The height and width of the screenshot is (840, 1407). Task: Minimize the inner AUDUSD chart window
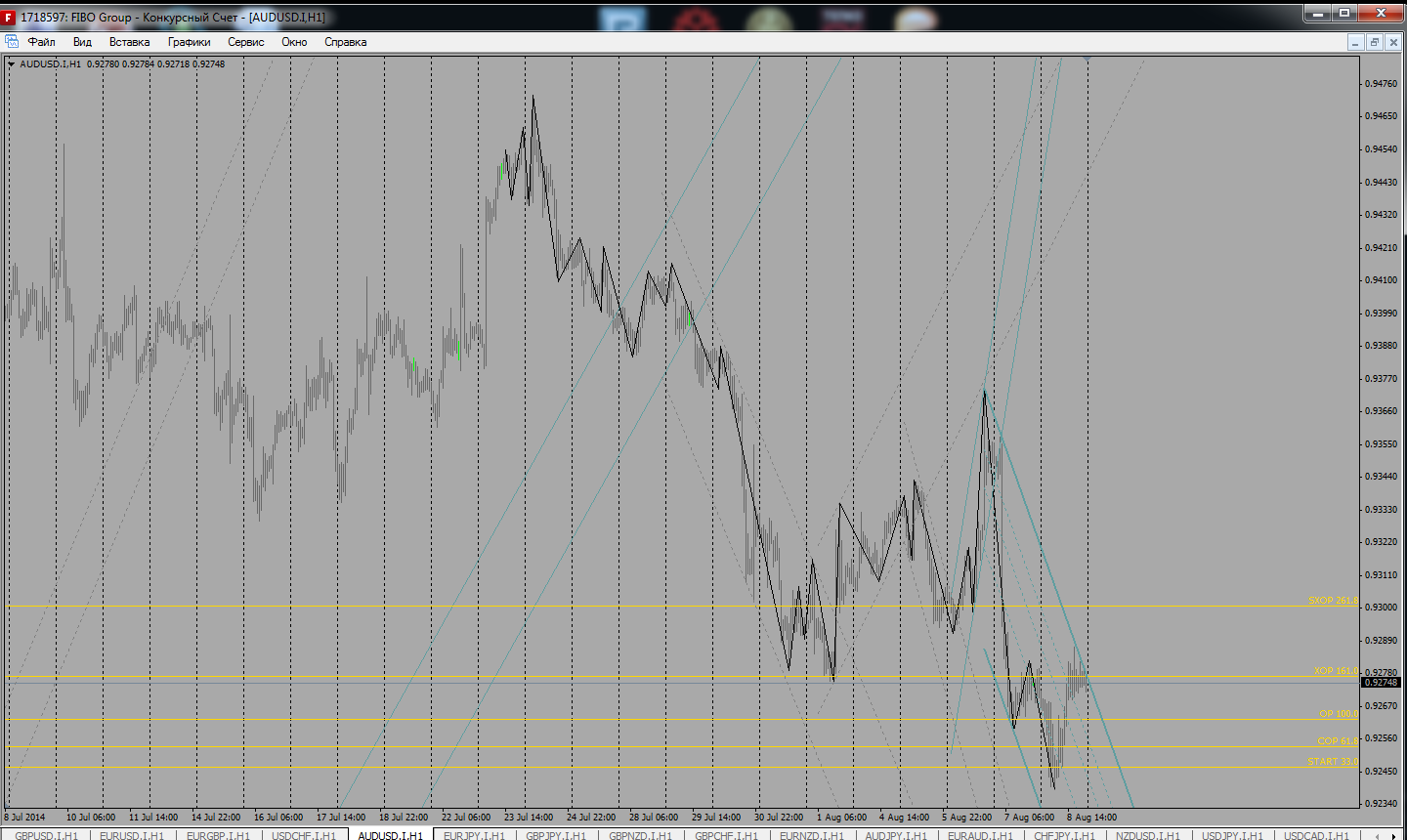pyautogui.click(x=1354, y=42)
